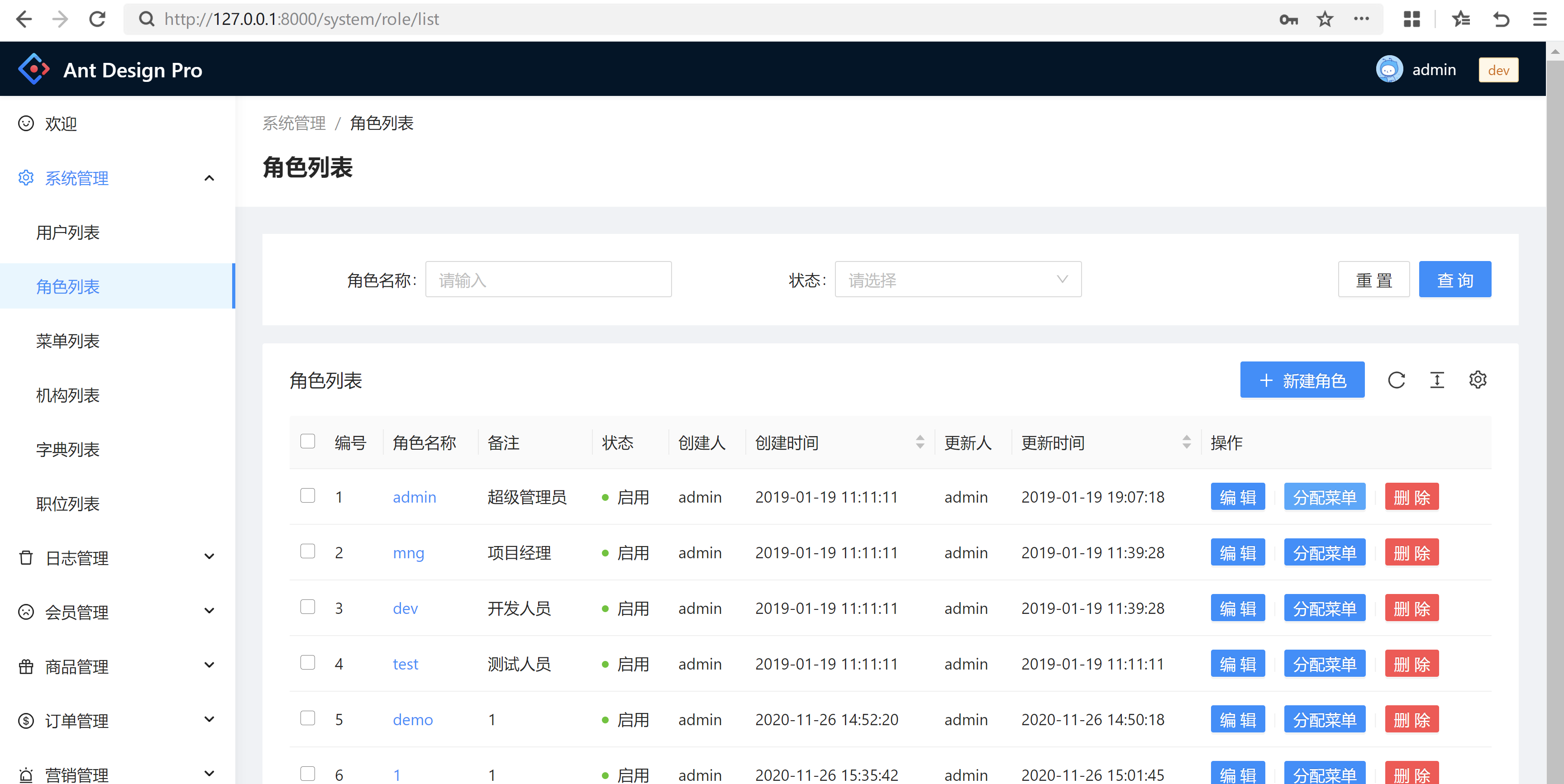
Task: Open table density setting icon
Action: (x=1436, y=380)
